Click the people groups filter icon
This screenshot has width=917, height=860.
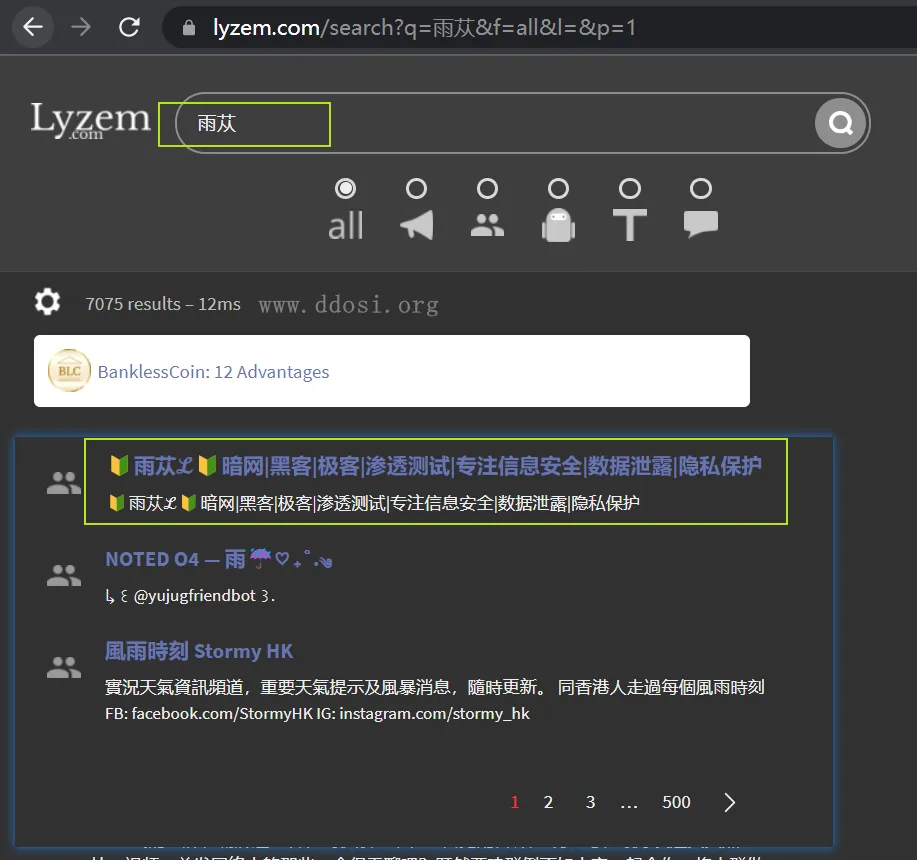tap(487, 225)
